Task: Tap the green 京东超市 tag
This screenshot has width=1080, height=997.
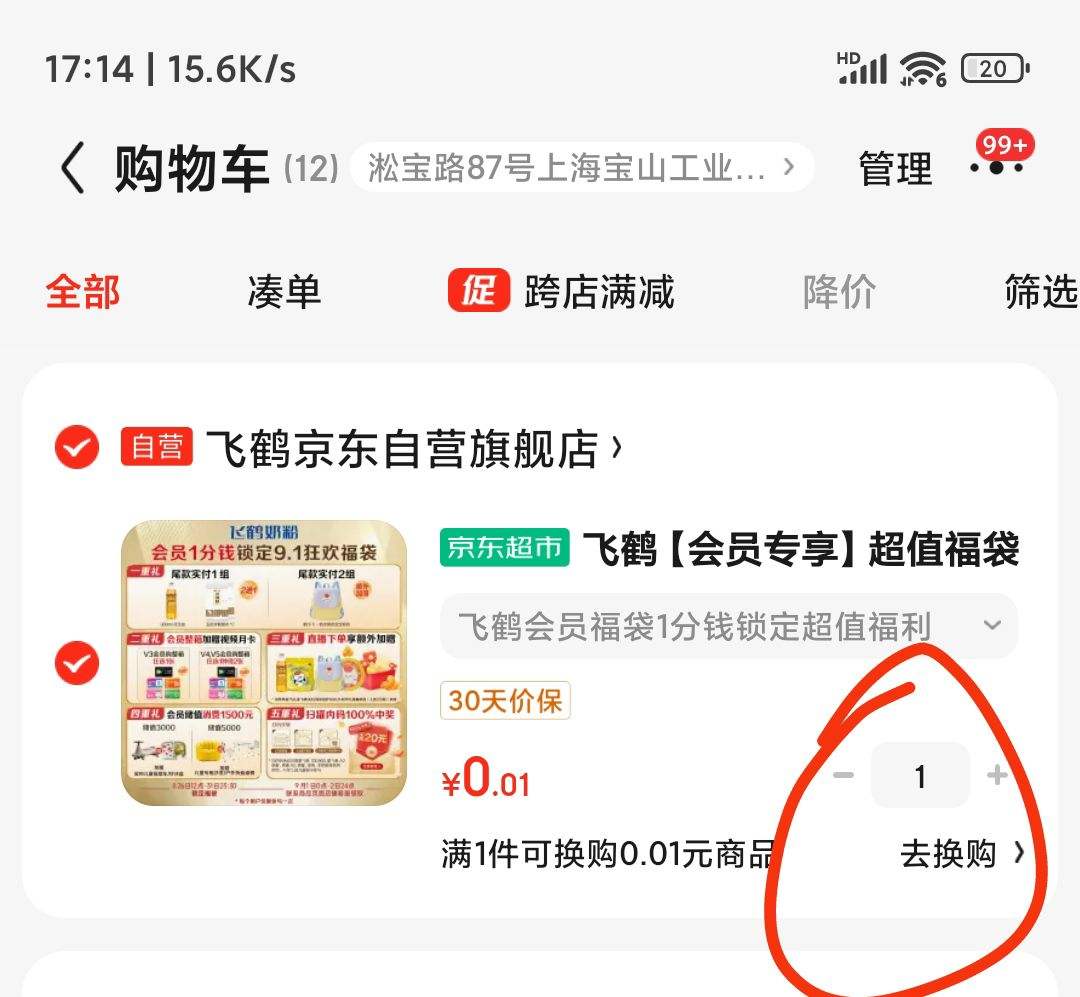Action: [505, 548]
